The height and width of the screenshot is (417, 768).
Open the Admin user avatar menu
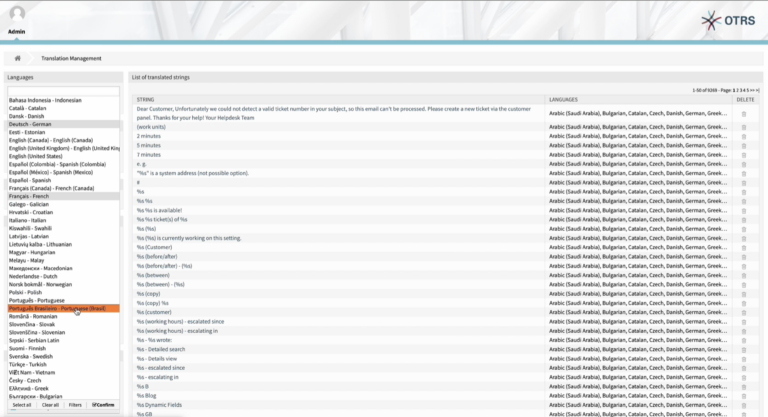point(17,14)
